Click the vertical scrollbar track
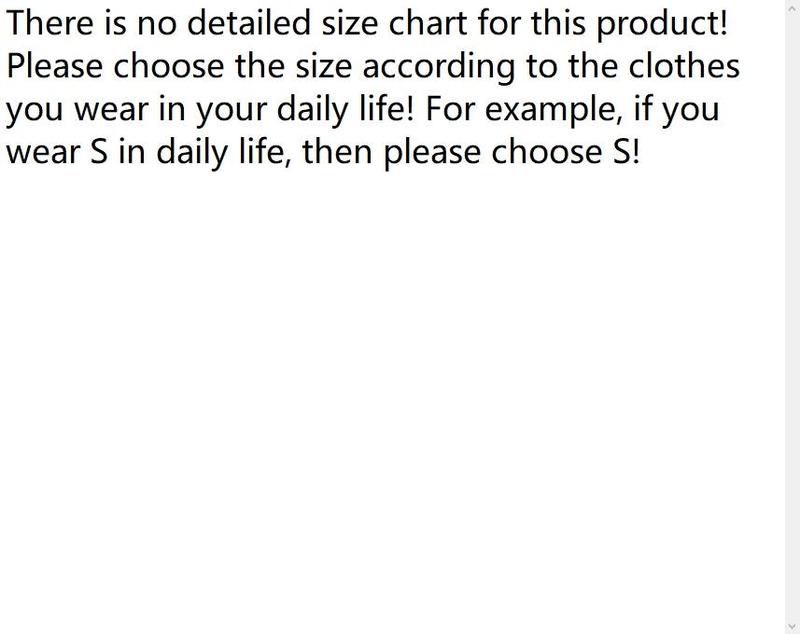Screen dimensions: 800x634 (792, 317)
